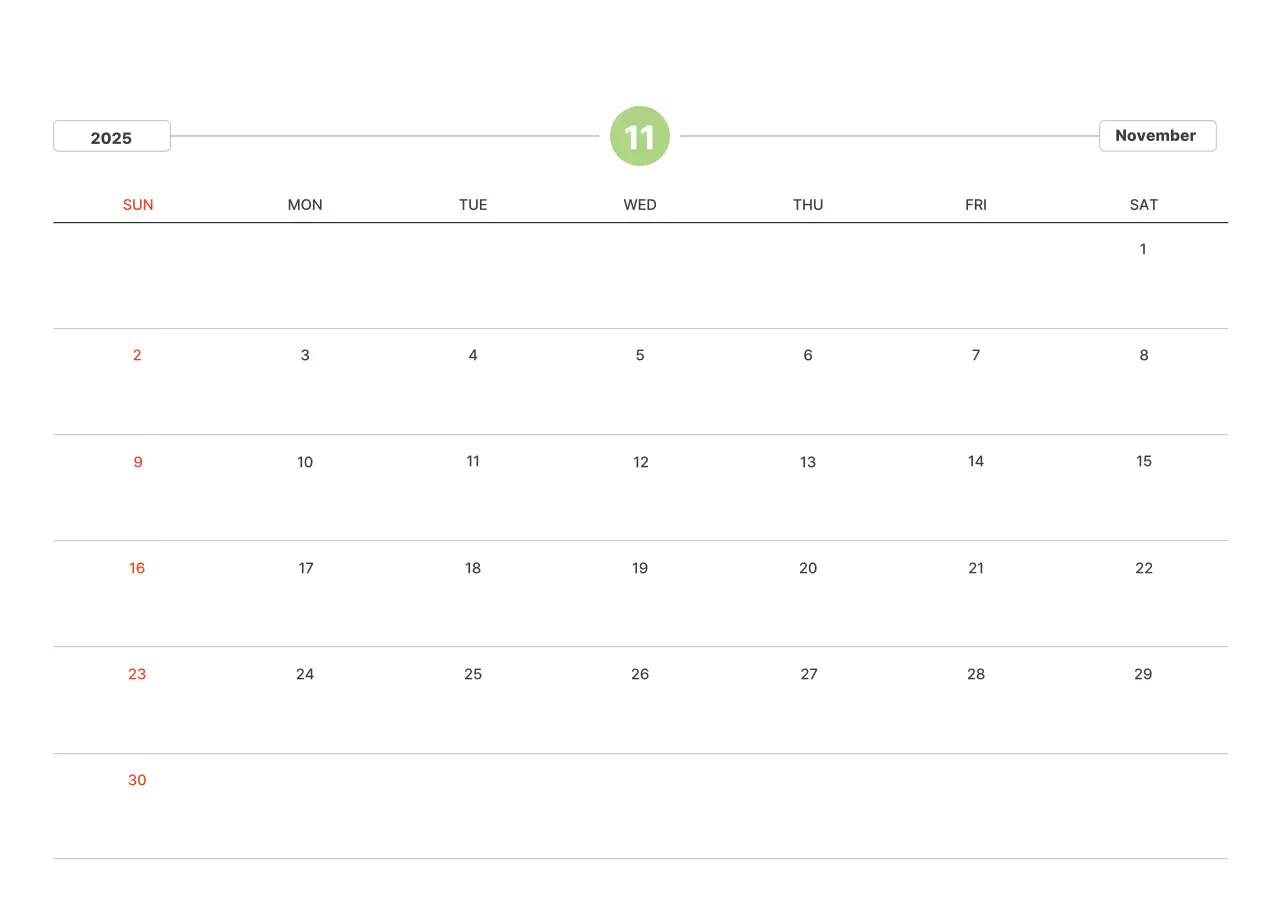Viewport: 1280px width, 916px height.
Task: Select the WED column header
Action: 640,205
